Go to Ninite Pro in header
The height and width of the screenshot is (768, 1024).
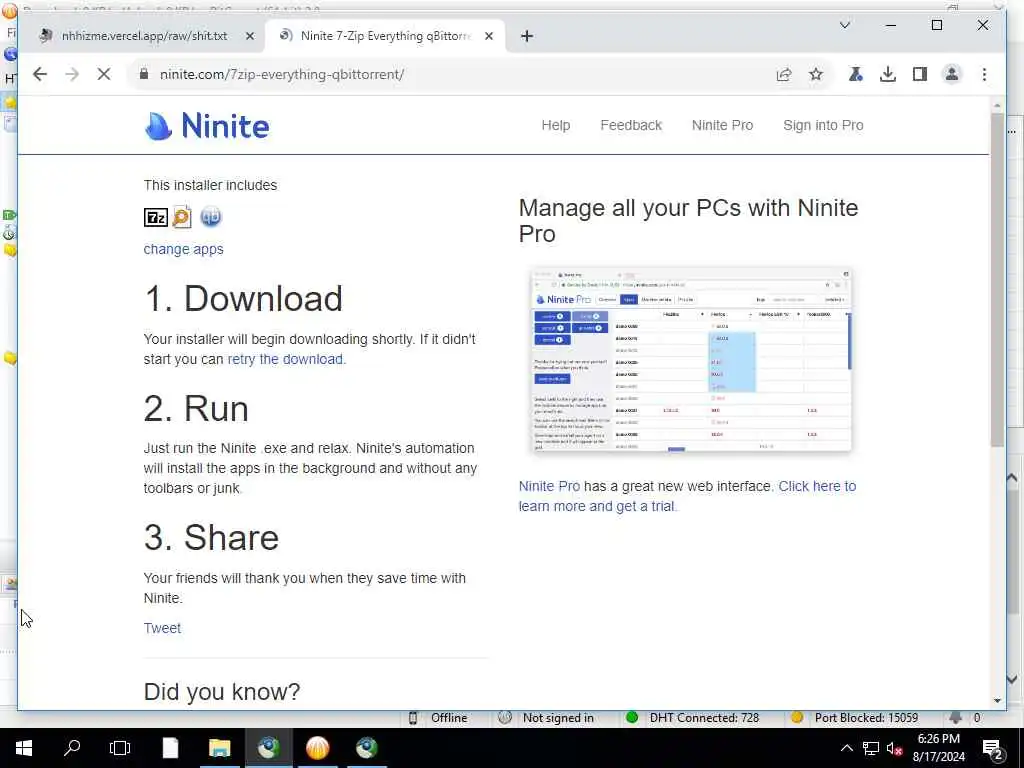(722, 125)
